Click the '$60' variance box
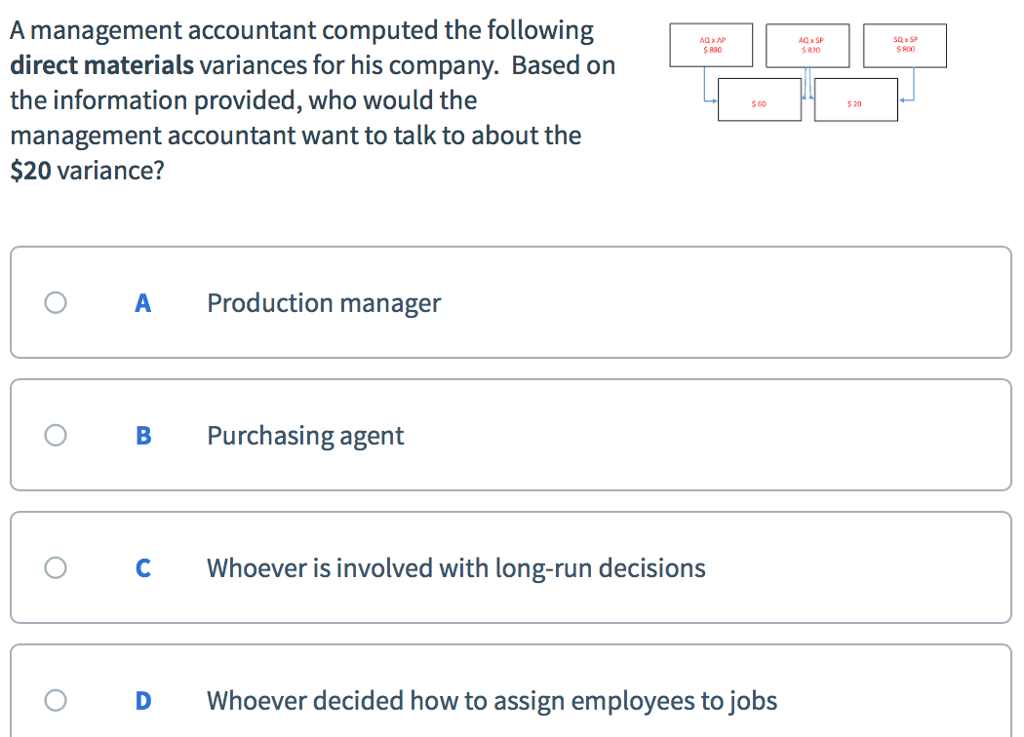1024x737 pixels. click(x=758, y=99)
